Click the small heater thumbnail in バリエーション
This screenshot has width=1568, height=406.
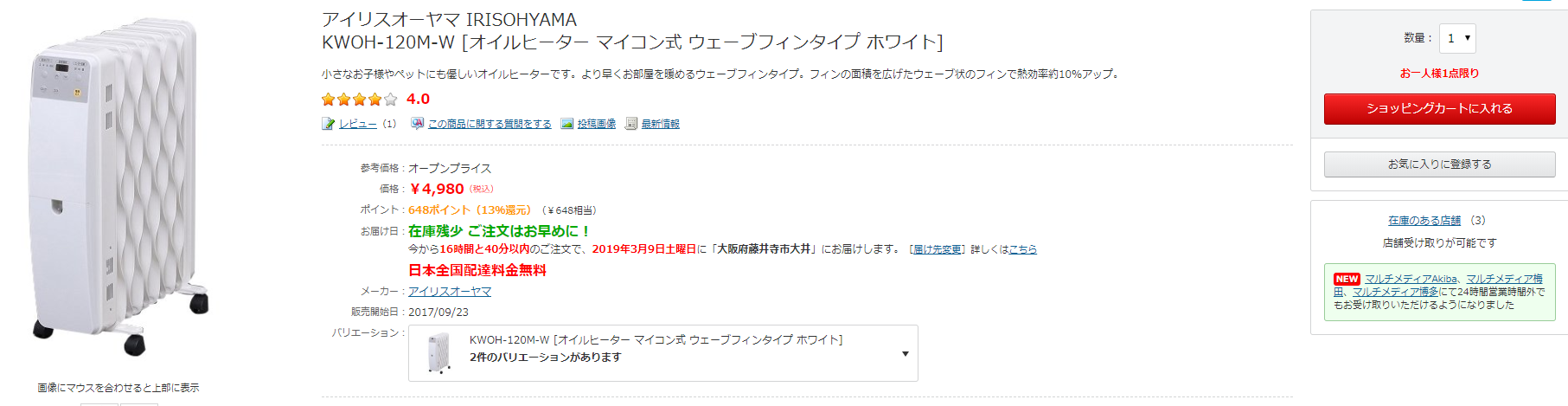coord(439,353)
